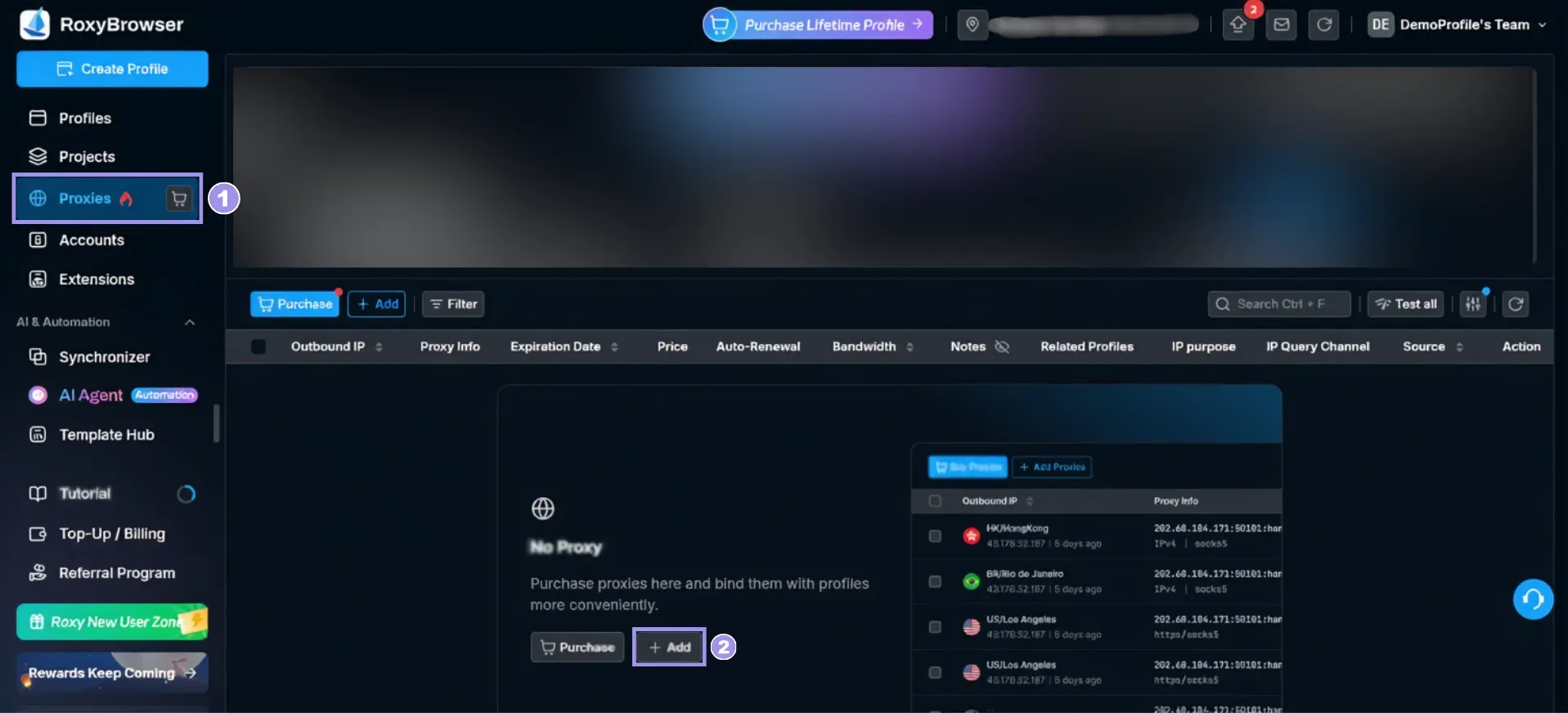Viewport: 1568px width, 713px height.
Task: Click Purchase Lifetime Profile banner button
Action: pos(818,25)
